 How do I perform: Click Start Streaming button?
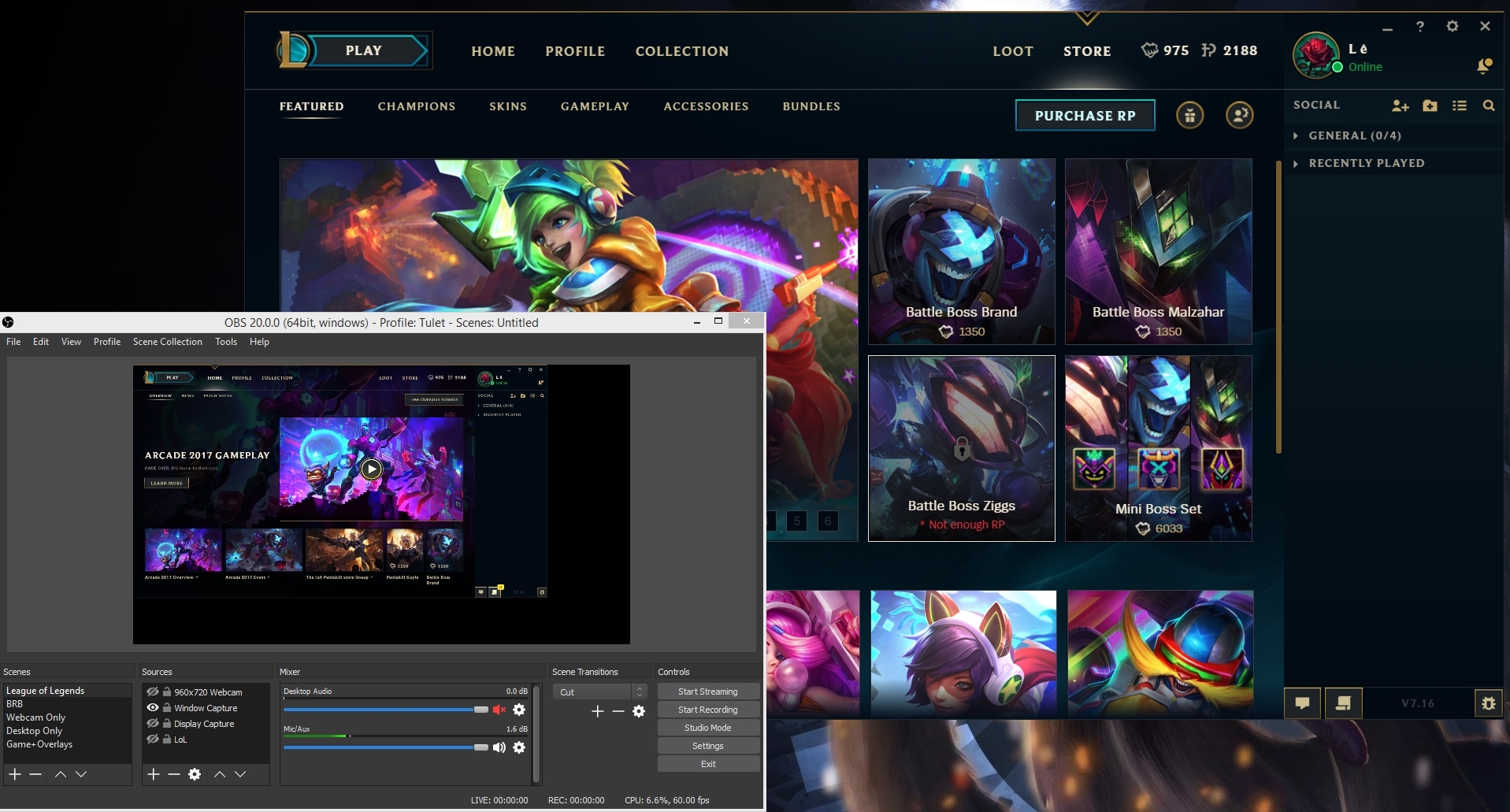point(708,691)
